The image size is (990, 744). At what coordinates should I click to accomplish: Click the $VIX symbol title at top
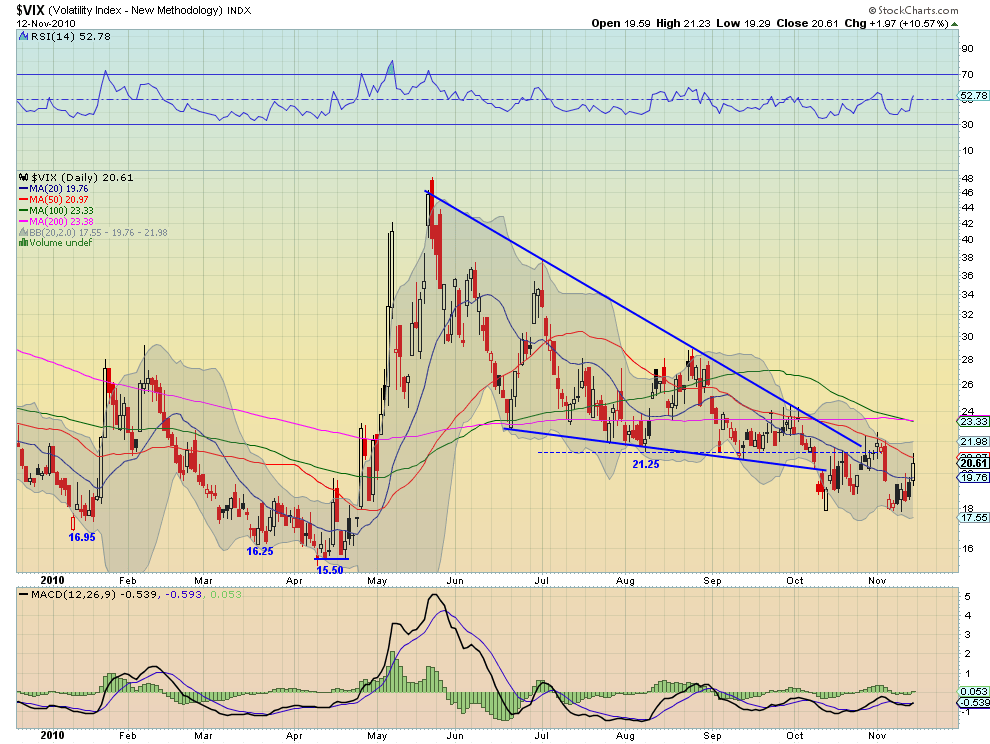click(x=29, y=9)
